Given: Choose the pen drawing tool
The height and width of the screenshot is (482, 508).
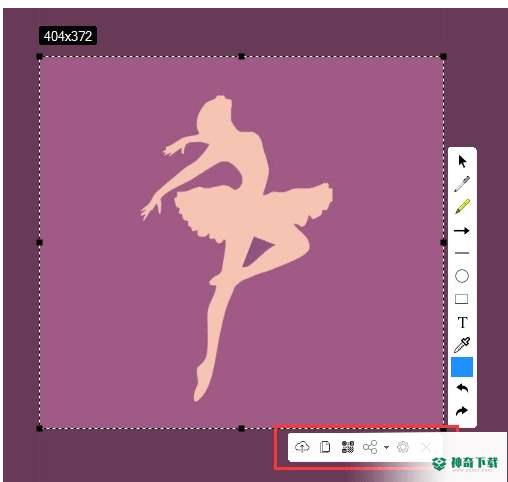Looking at the screenshot, I should (x=462, y=184).
